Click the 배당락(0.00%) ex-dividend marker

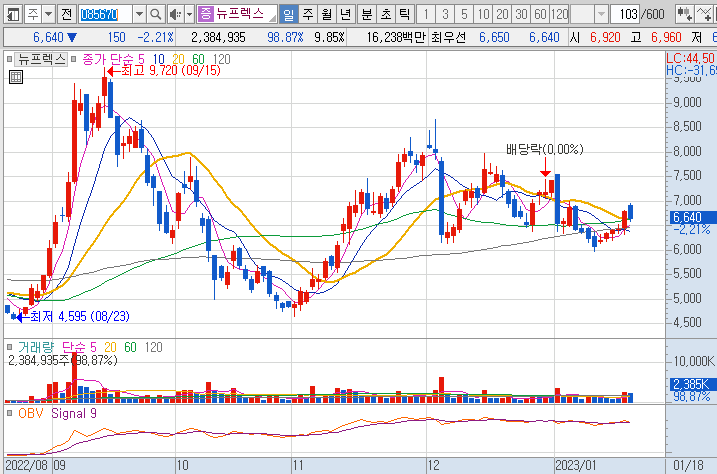tap(545, 149)
